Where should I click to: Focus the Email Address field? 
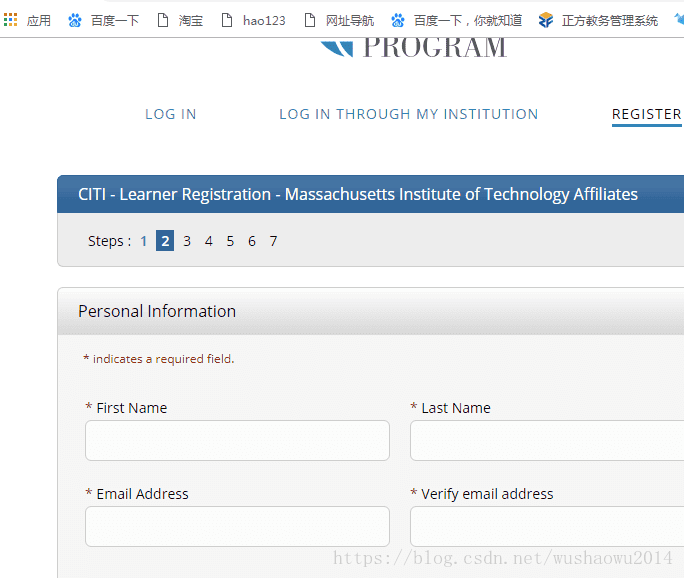click(x=237, y=526)
